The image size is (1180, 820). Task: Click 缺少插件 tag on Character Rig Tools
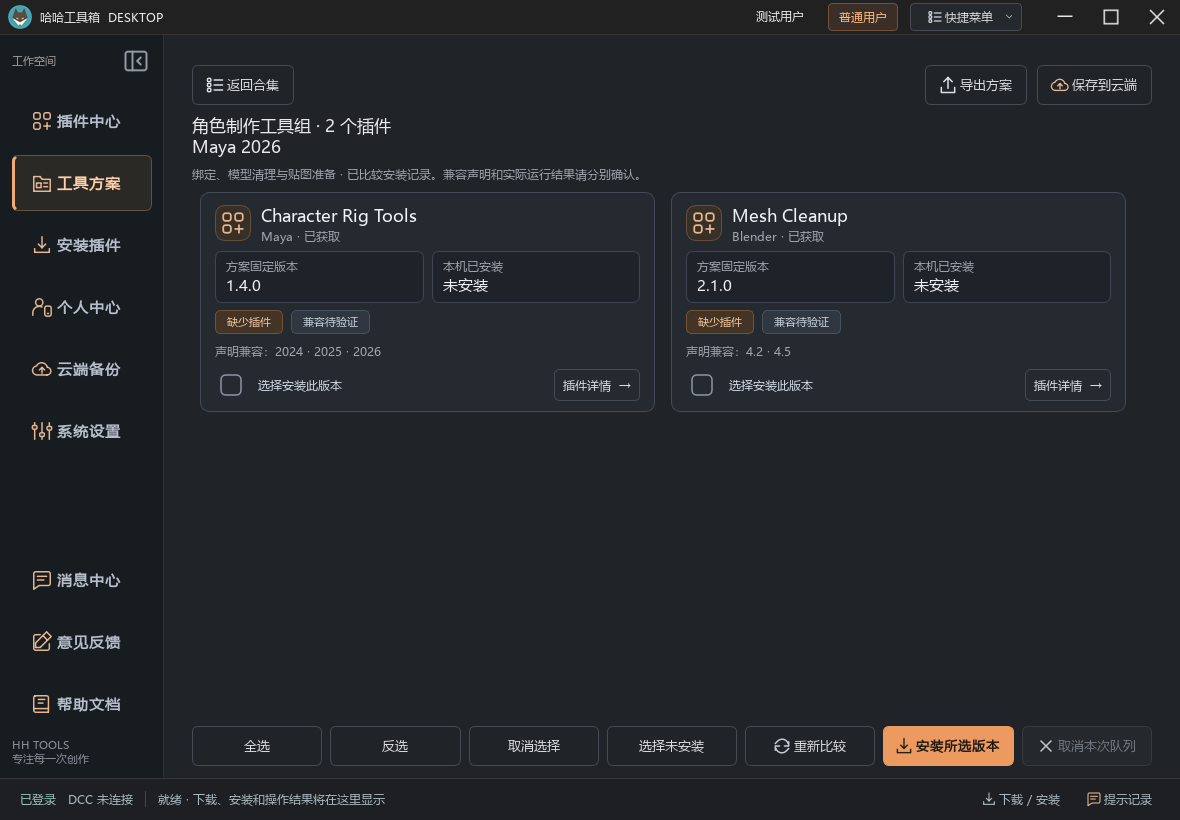[249, 322]
